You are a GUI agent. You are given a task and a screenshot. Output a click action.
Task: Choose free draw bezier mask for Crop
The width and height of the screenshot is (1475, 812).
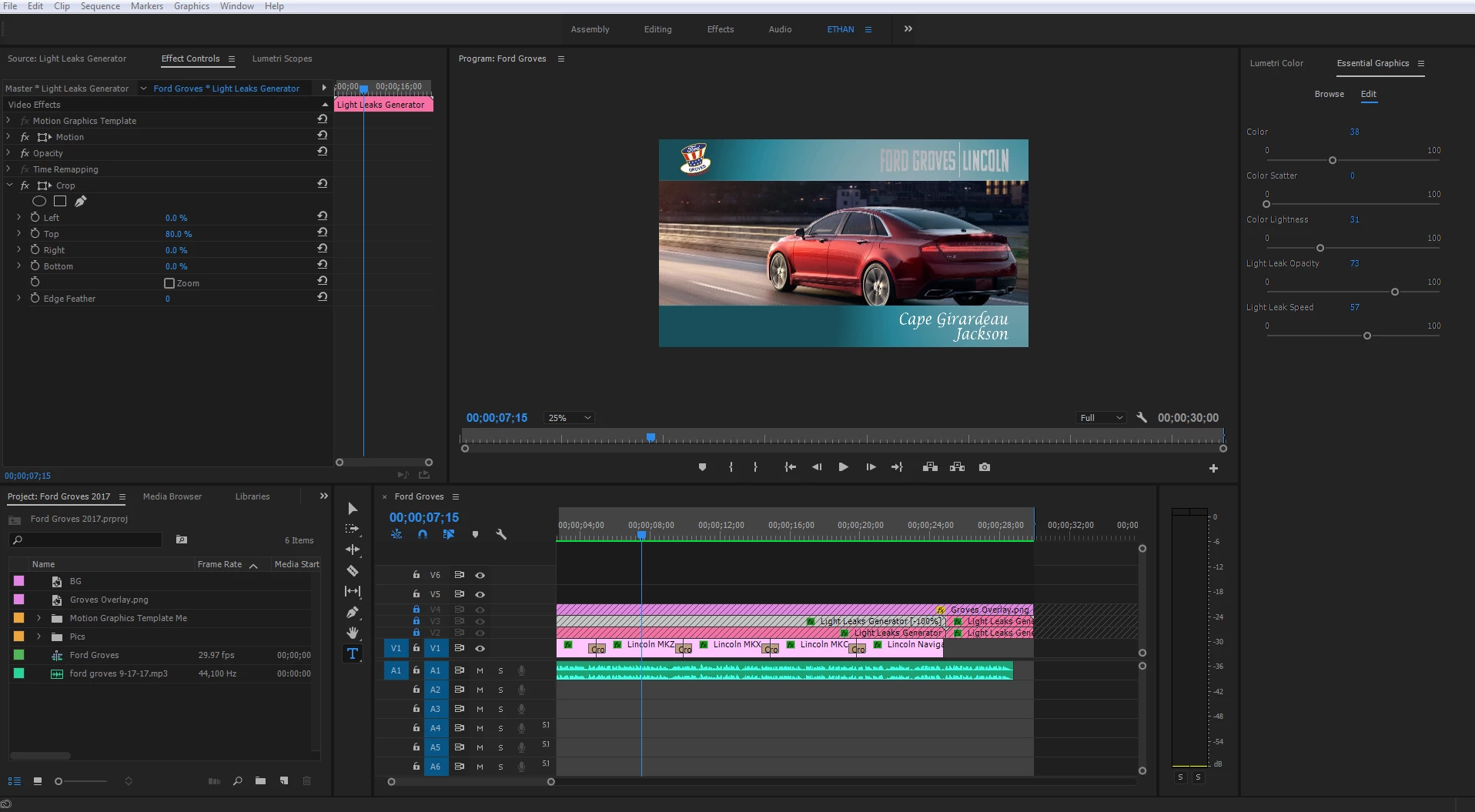(81, 201)
